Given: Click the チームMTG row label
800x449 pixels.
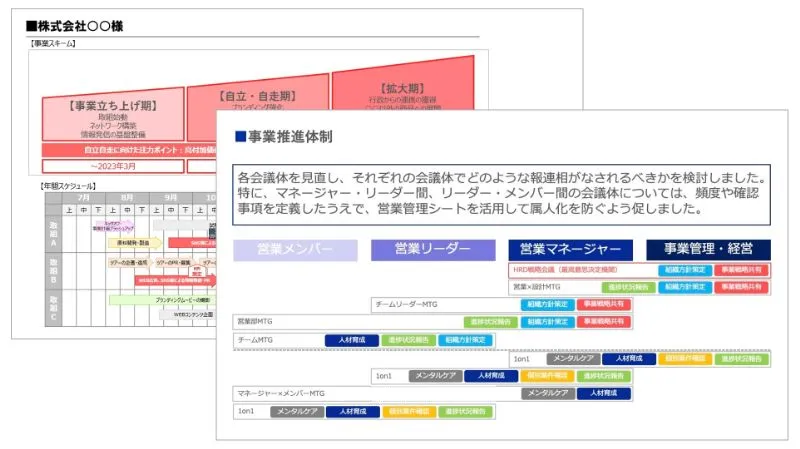Looking at the screenshot, I should [255, 340].
